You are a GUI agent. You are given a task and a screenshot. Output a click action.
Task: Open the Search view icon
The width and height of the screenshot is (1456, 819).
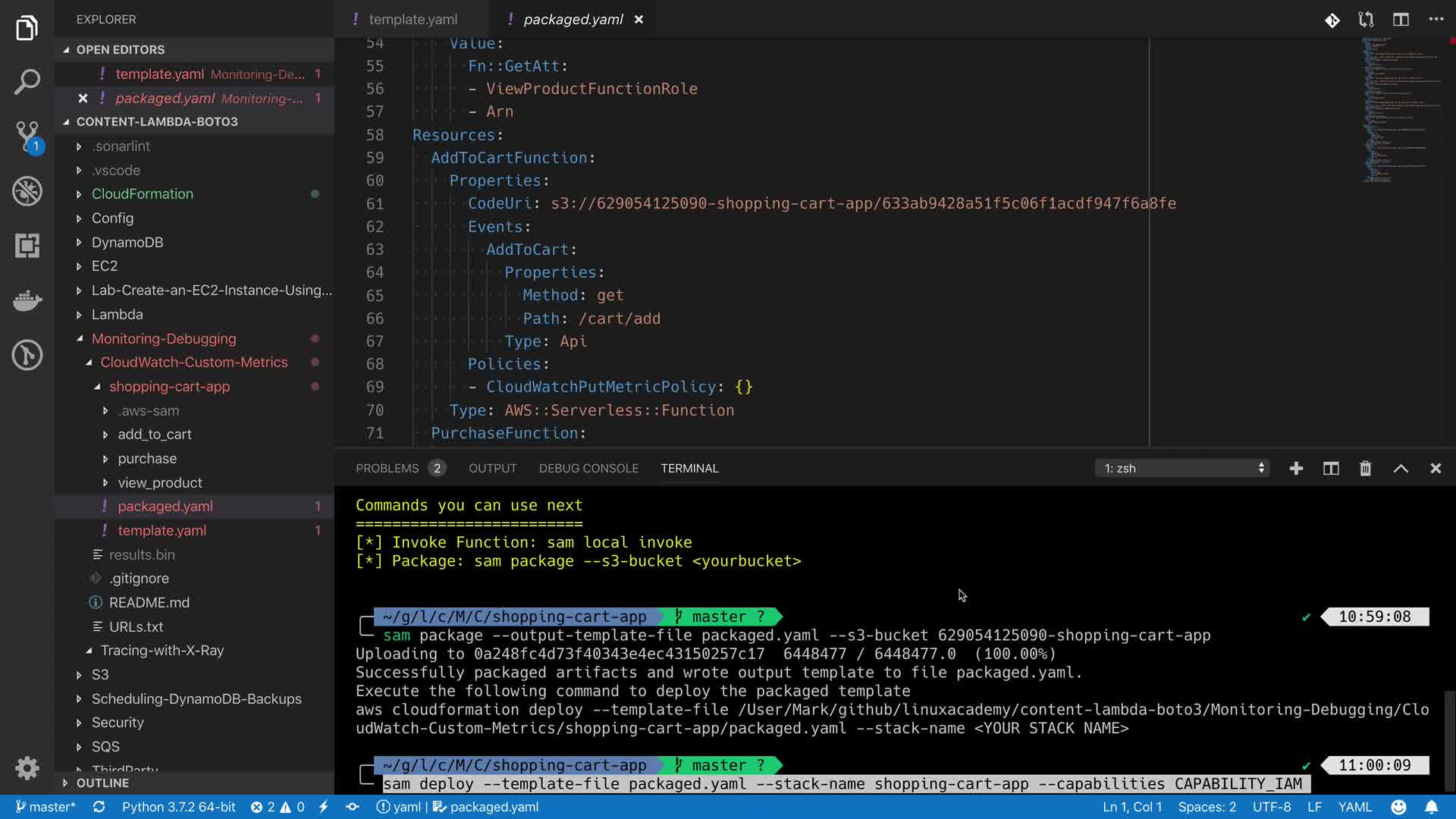pos(27,82)
